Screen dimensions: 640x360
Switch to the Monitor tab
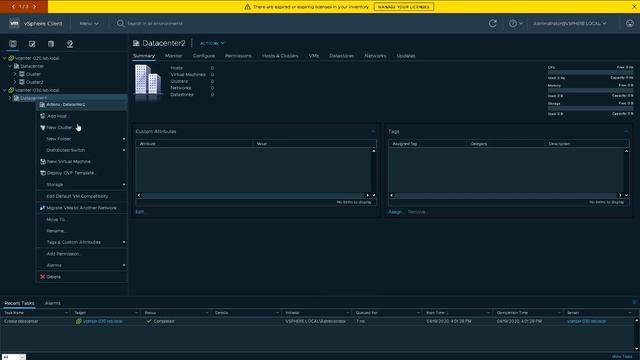tap(173, 56)
